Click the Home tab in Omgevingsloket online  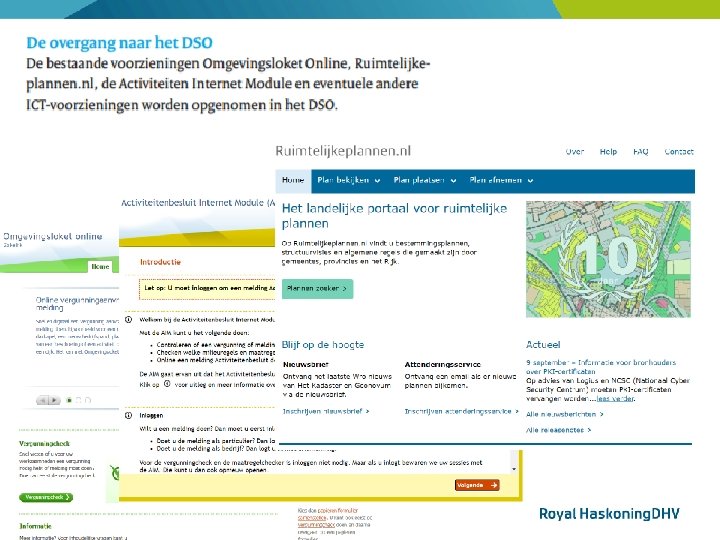(100, 267)
